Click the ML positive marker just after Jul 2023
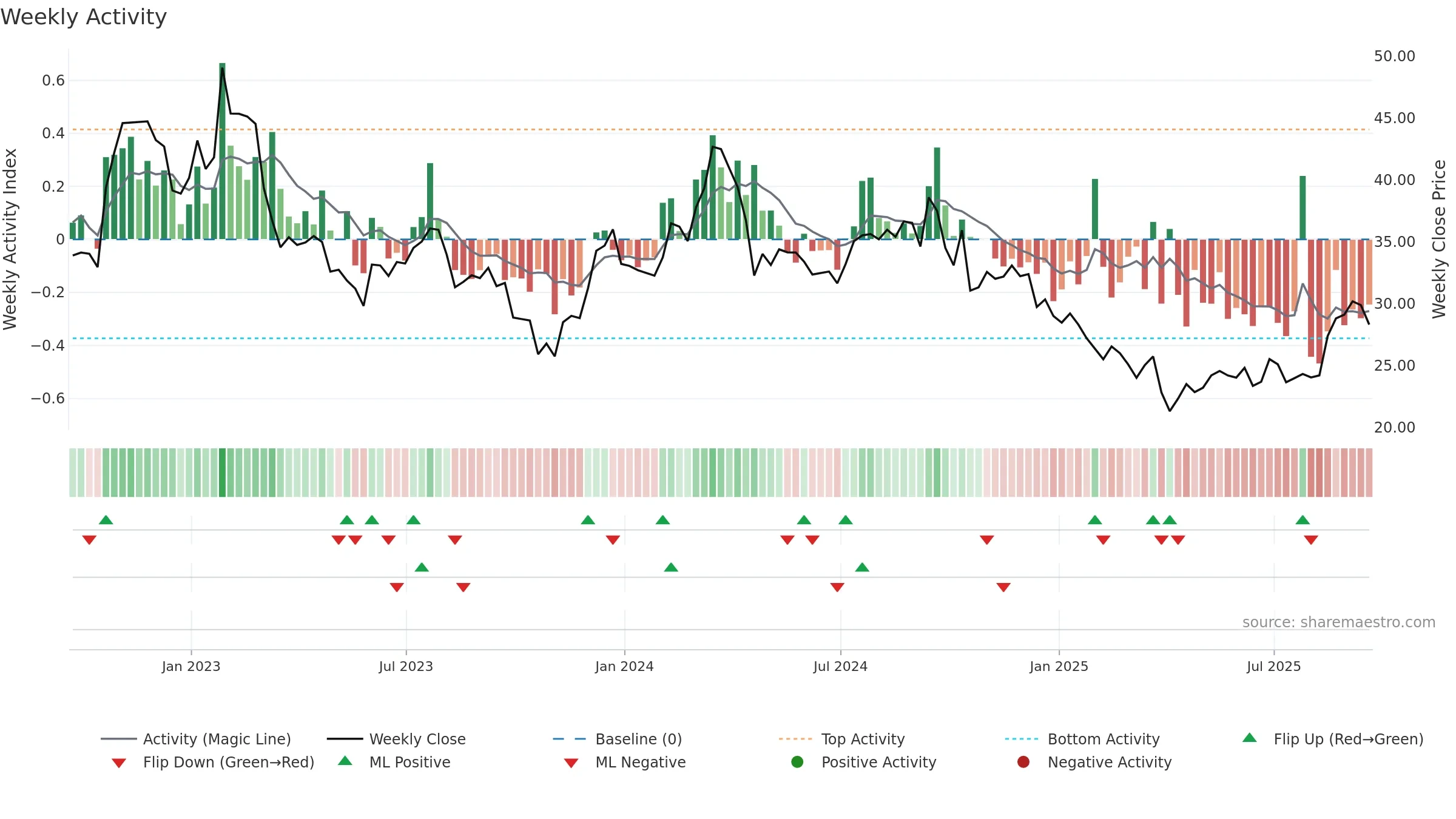Image resolution: width=1456 pixels, height=819 pixels. [422, 567]
